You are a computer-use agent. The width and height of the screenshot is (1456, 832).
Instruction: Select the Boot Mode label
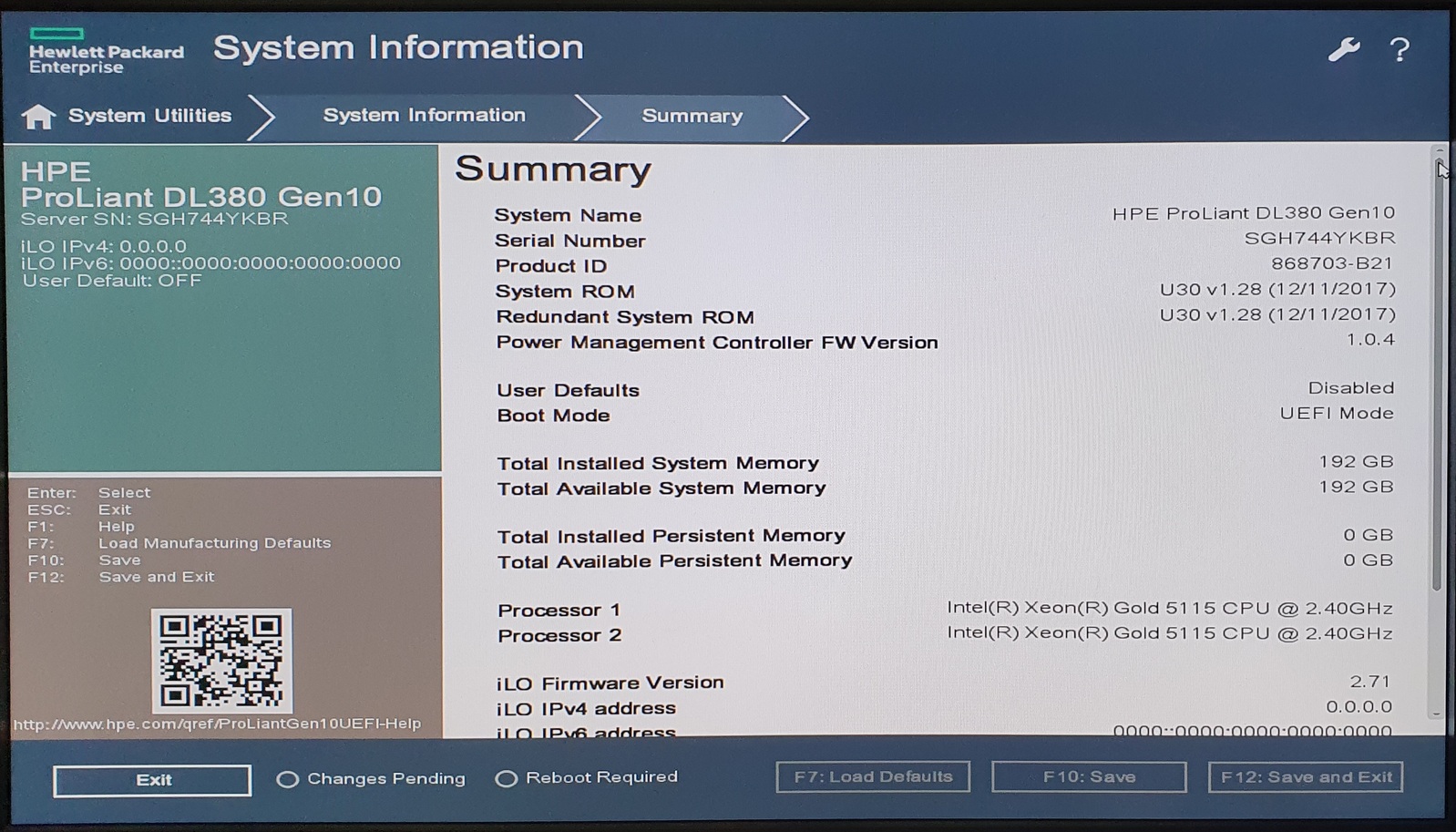553,416
